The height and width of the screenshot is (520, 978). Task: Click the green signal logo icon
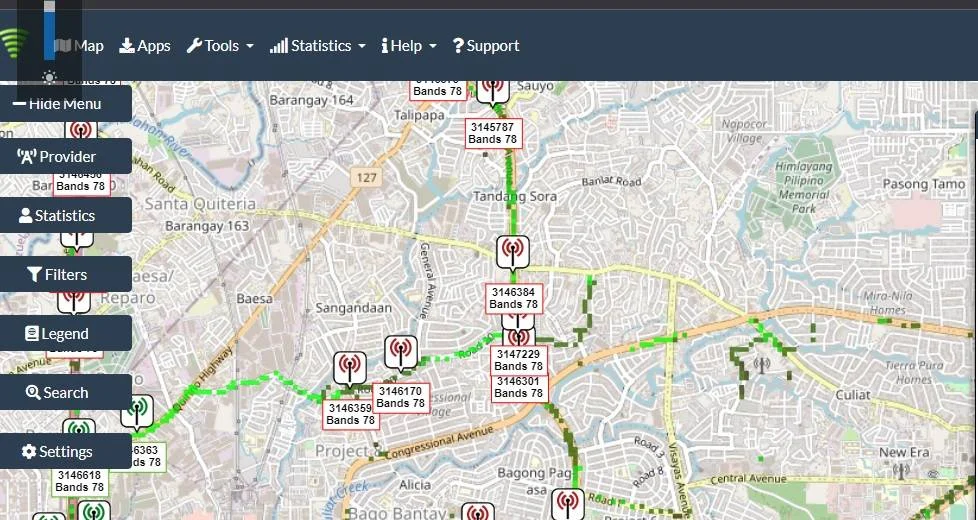point(14,43)
